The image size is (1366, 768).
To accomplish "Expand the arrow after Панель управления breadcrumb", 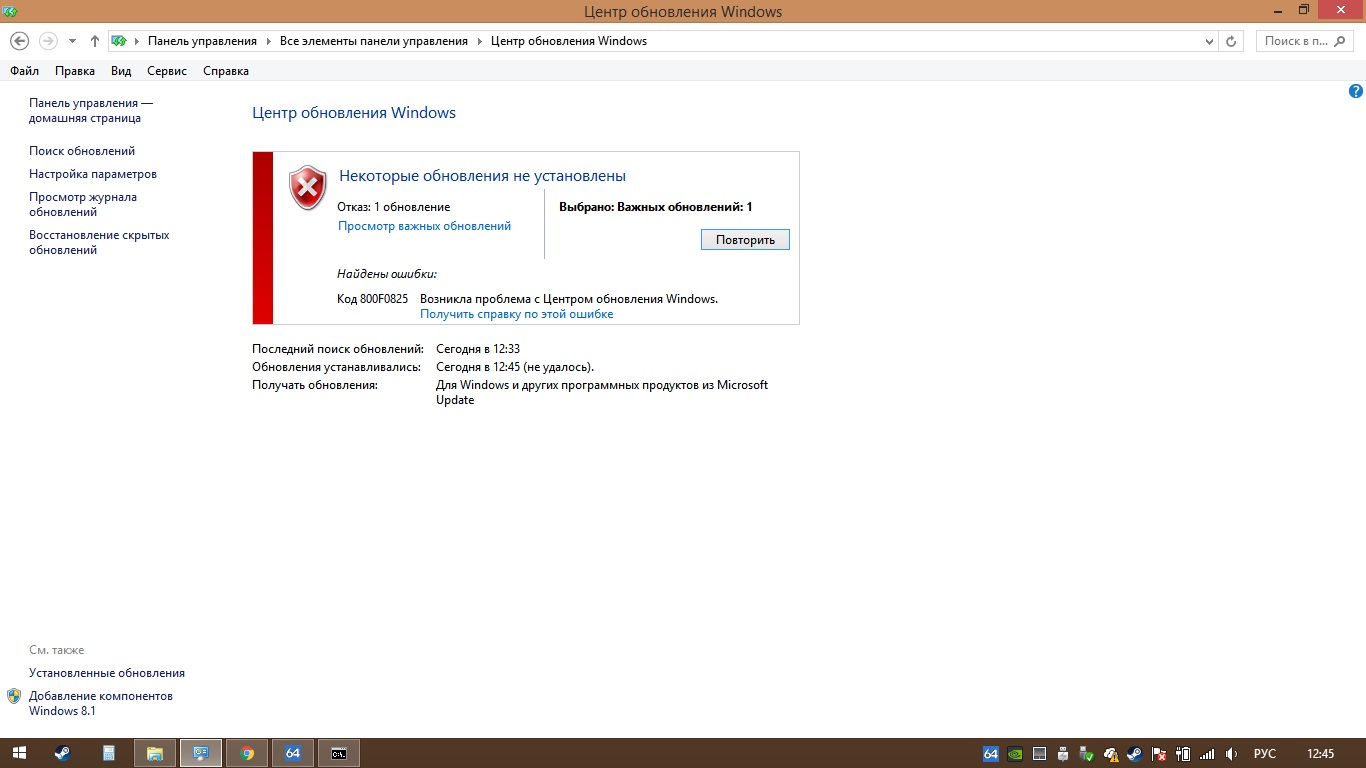I will (x=268, y=41).
